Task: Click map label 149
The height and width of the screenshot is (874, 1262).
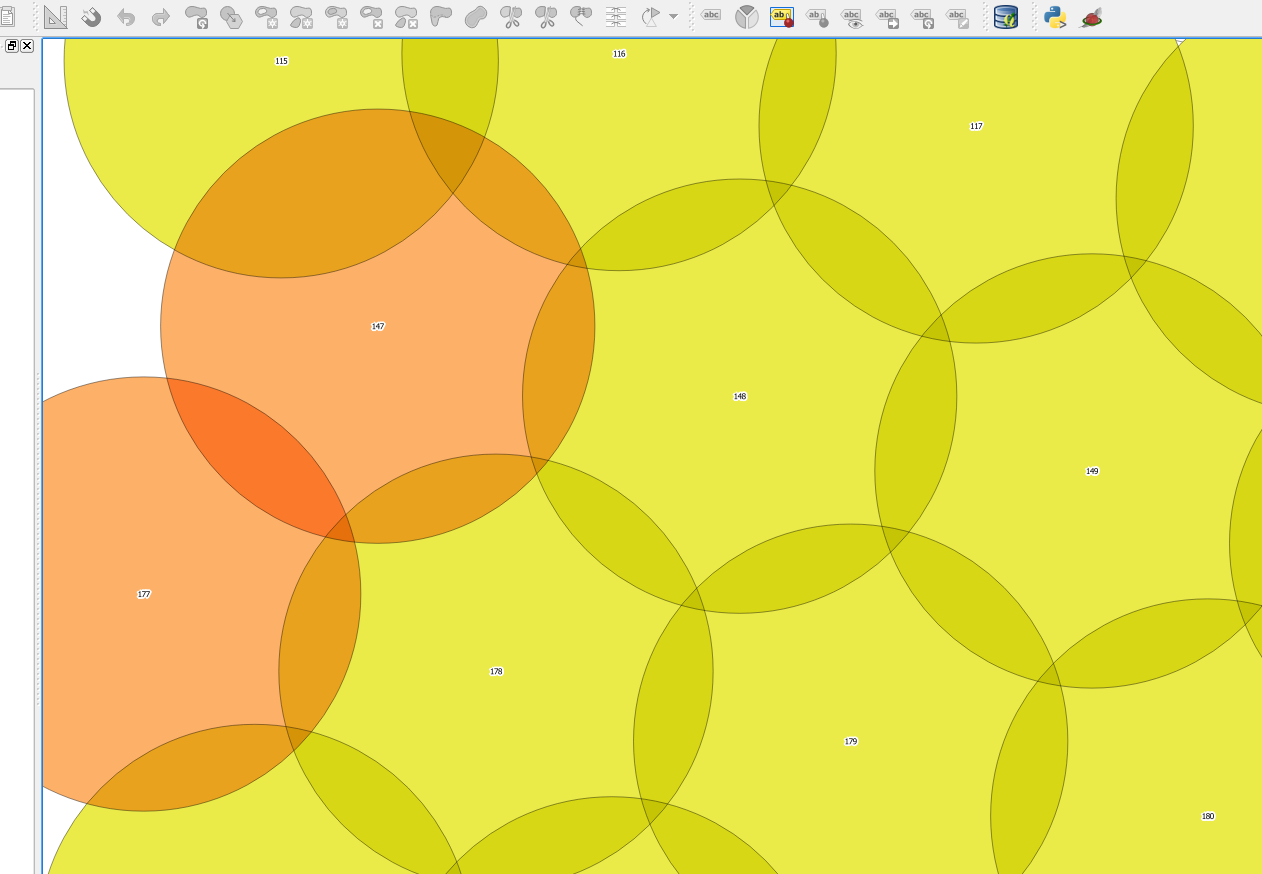Action: 1092,471
